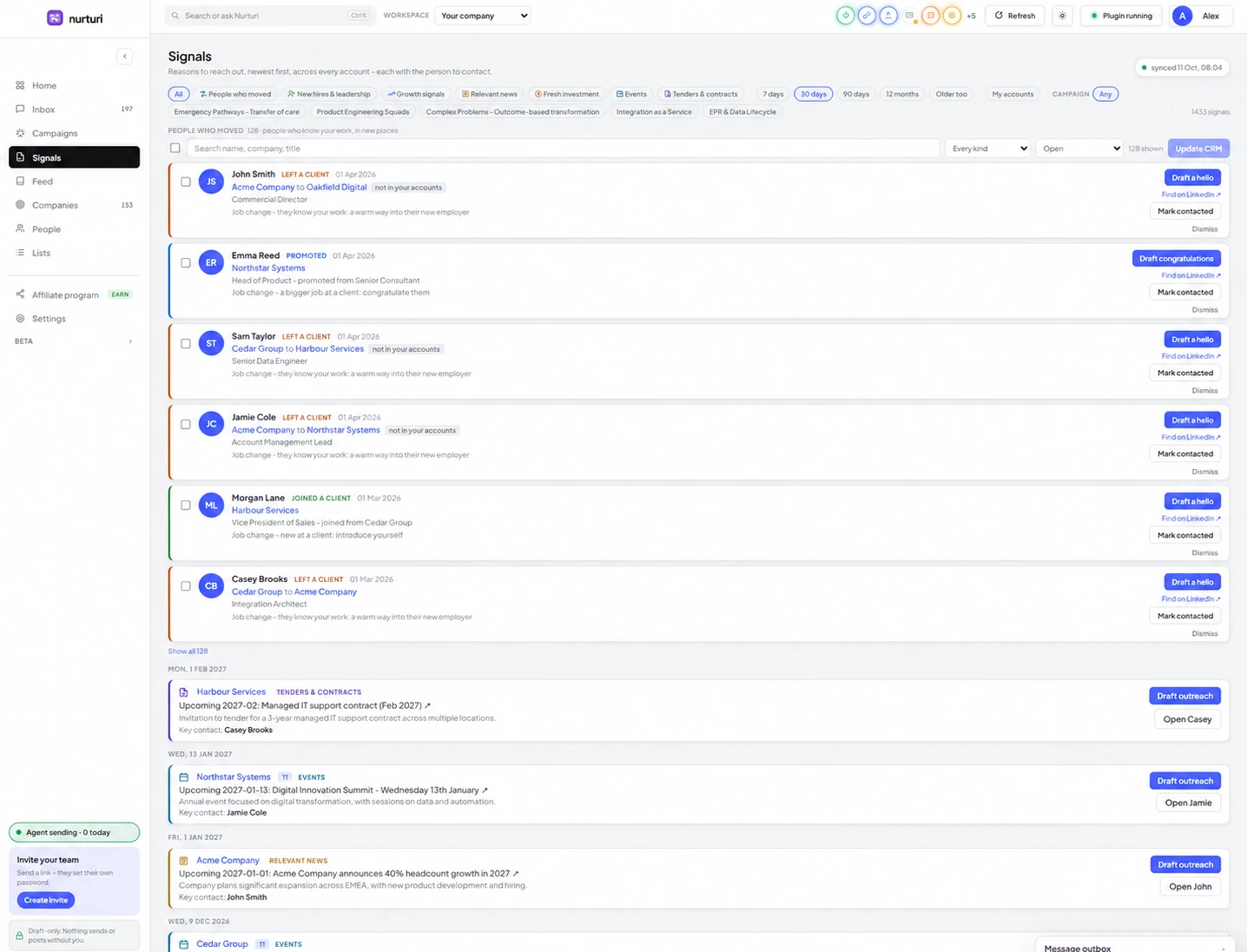Tick the select-all checkbox by the search field

click(175, 149)
